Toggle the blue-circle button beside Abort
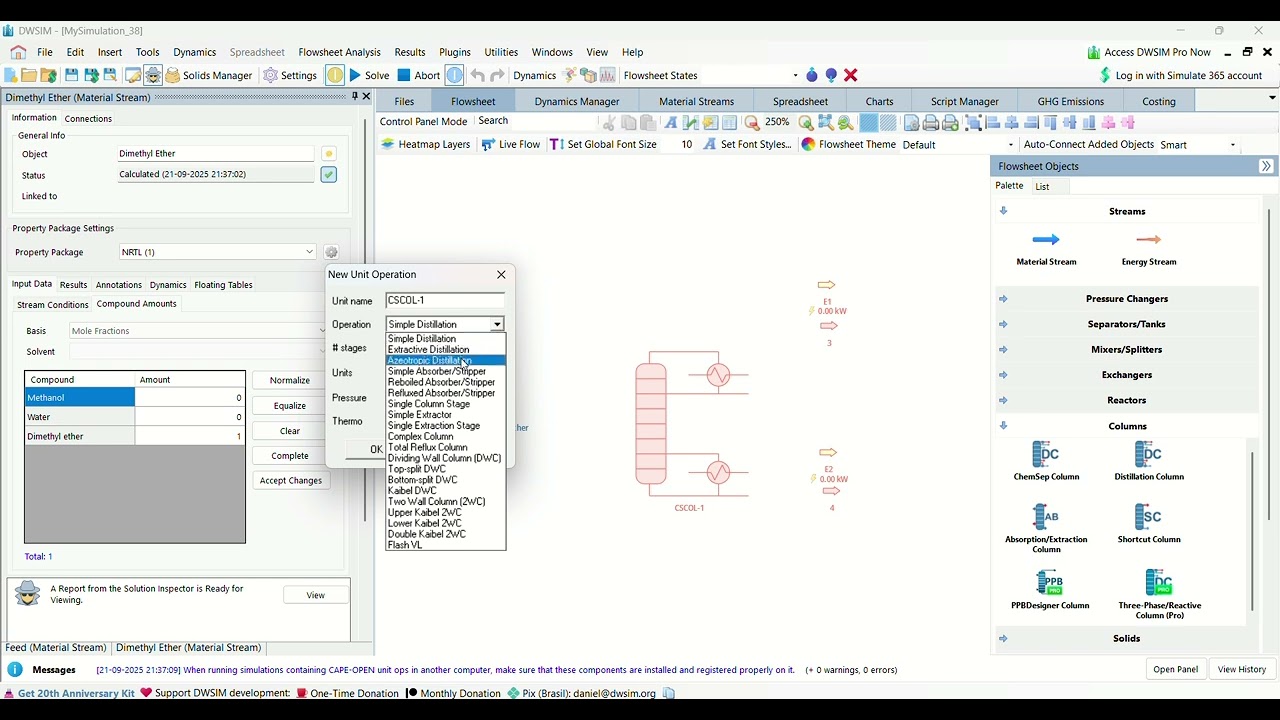 tap(455, 76)
